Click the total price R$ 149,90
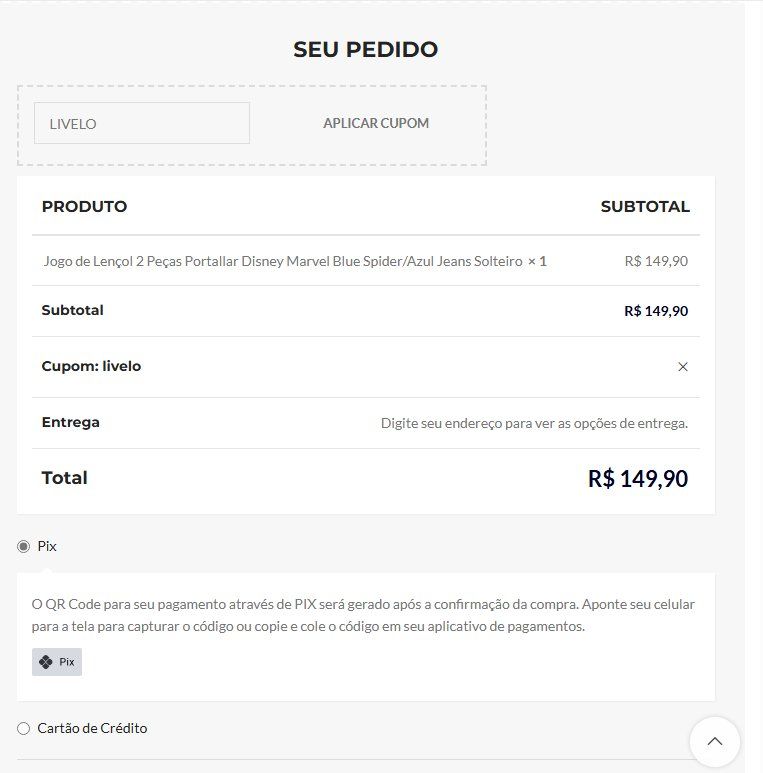The height and width of the screenshot is (773, 763). tap(638, 478)
